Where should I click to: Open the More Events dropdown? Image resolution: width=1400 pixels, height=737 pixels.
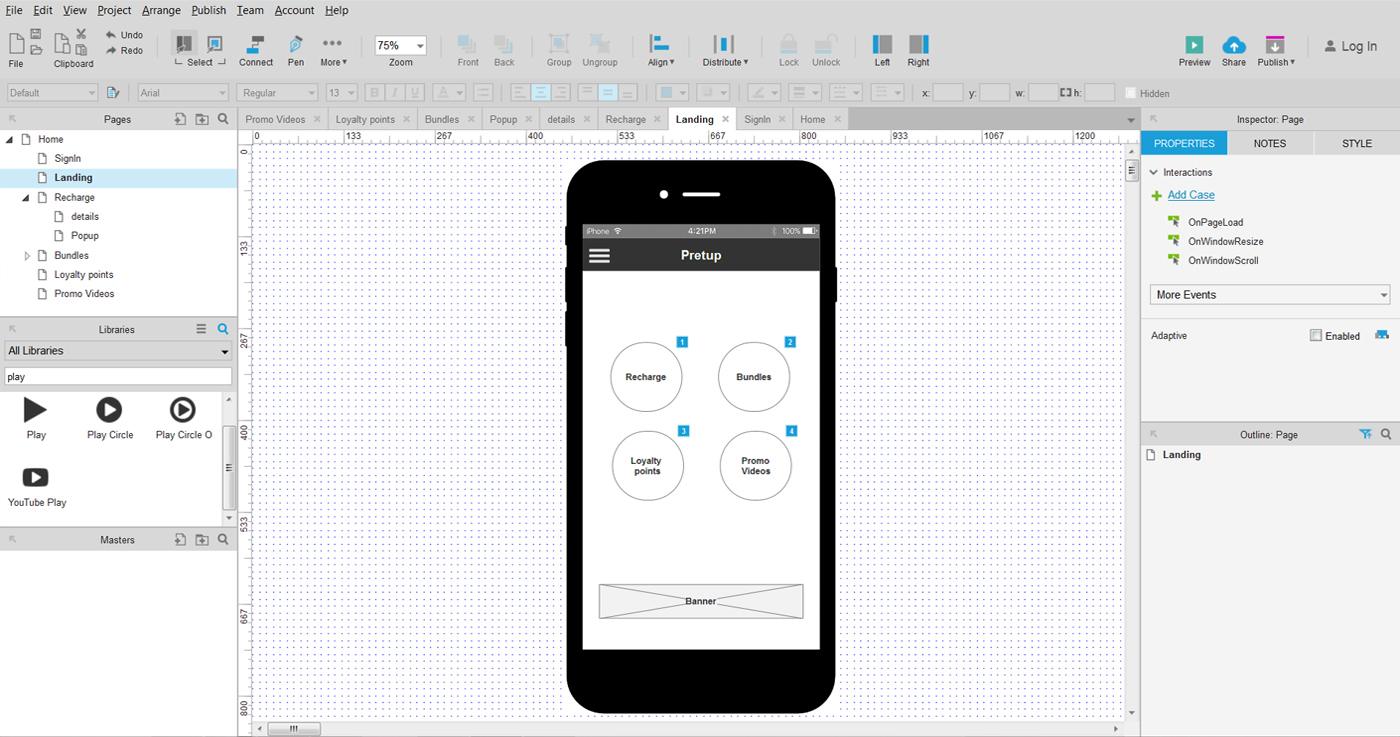click(1269, 295)
